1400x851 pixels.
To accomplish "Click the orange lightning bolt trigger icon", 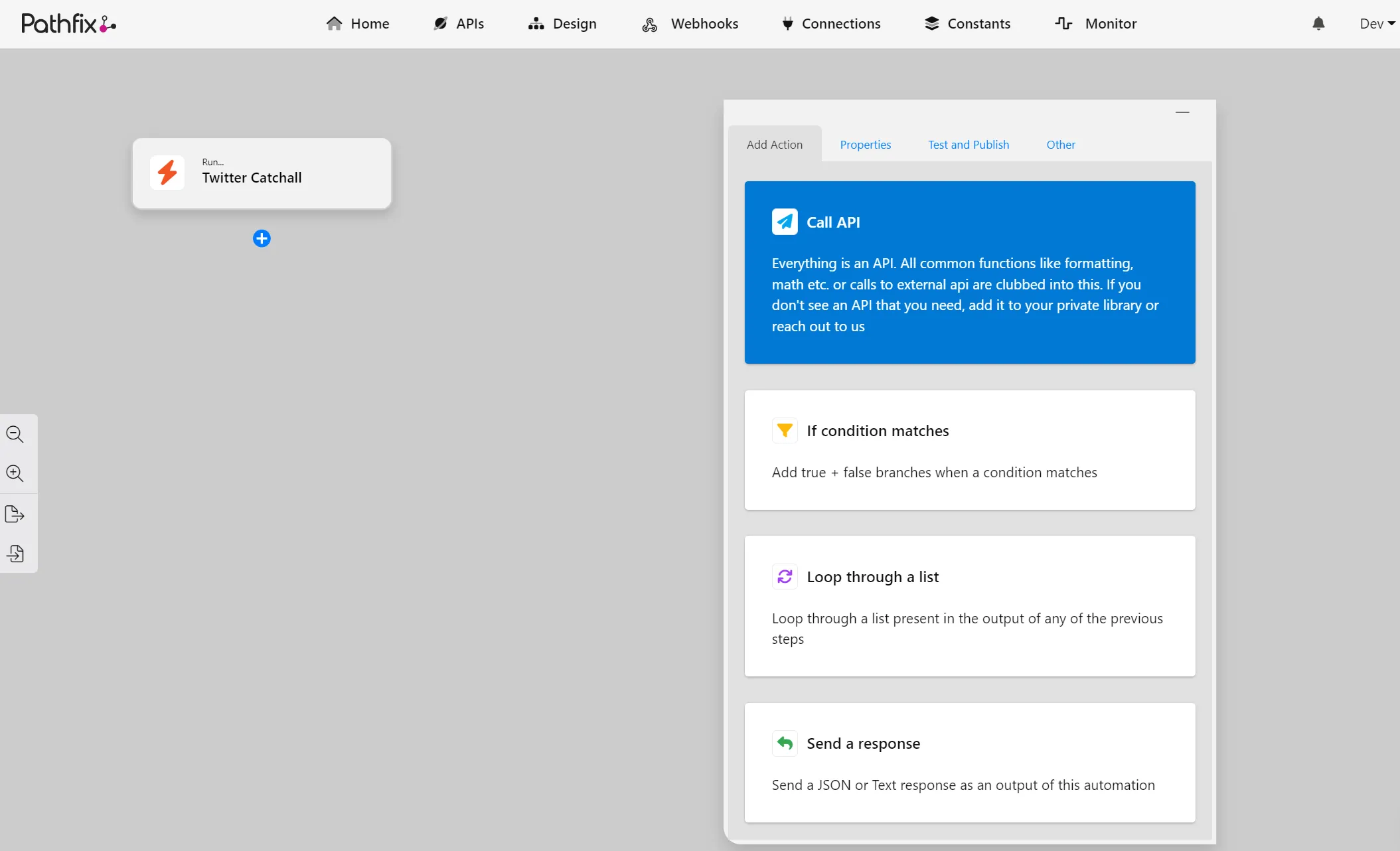I will point(167,173).
